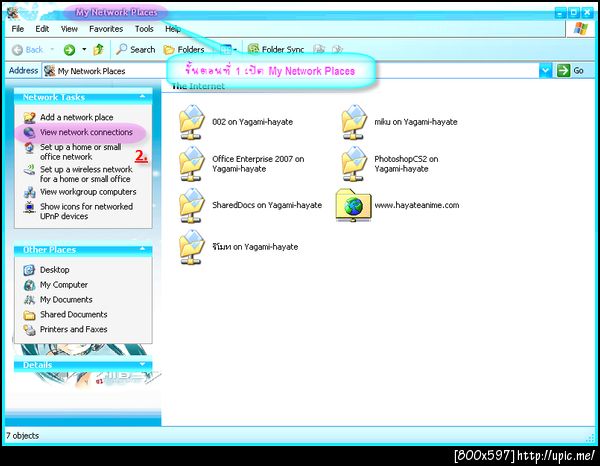Click the SharedDocs on Yagami-hayate label
This screenshot has width=600, height=466.
click(x=267, y=205)
